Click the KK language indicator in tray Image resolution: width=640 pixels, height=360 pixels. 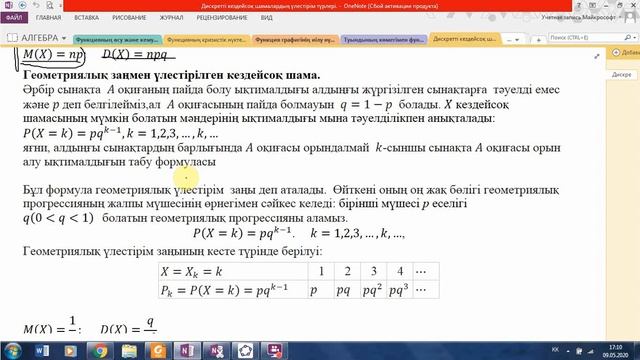pyautogui.click(x=555, y=350)
